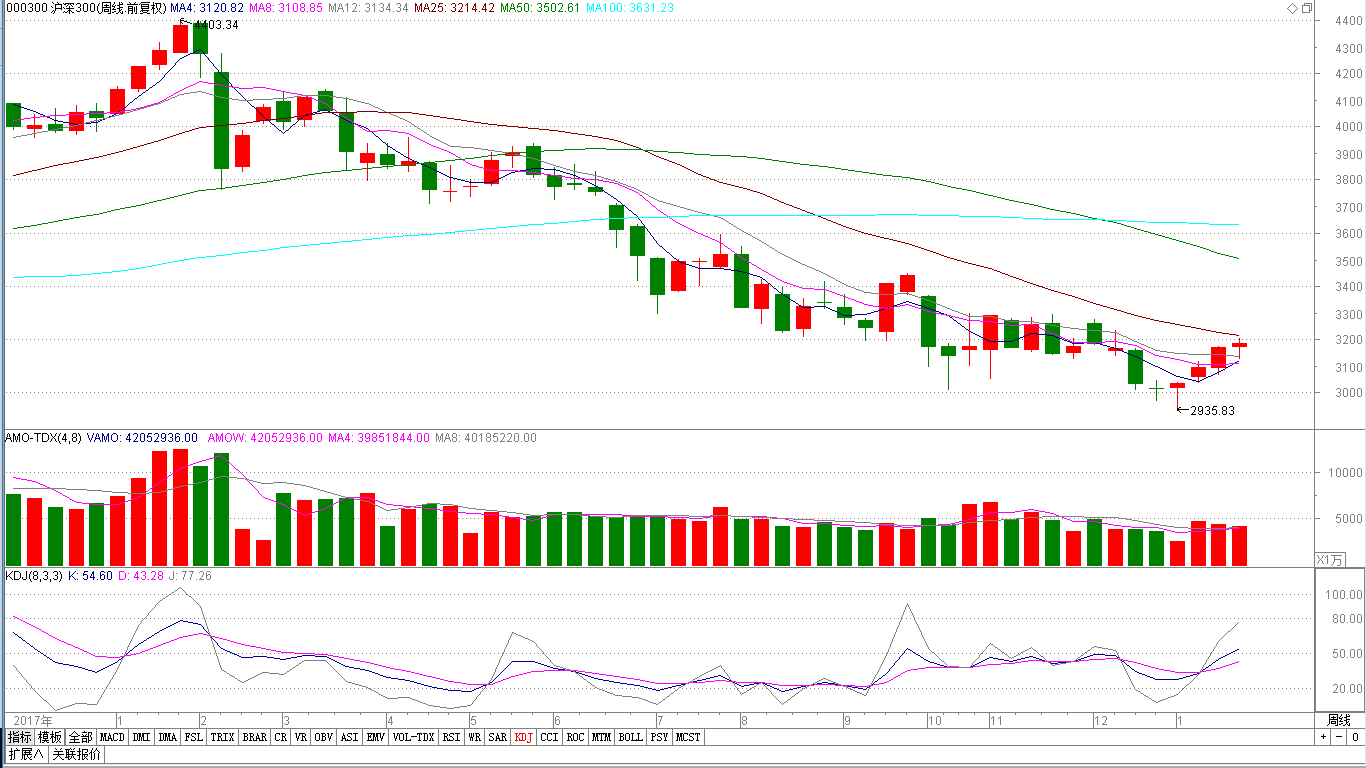
Task: Click the 2017年 label on time axis
Action: [x=33, y=720]
